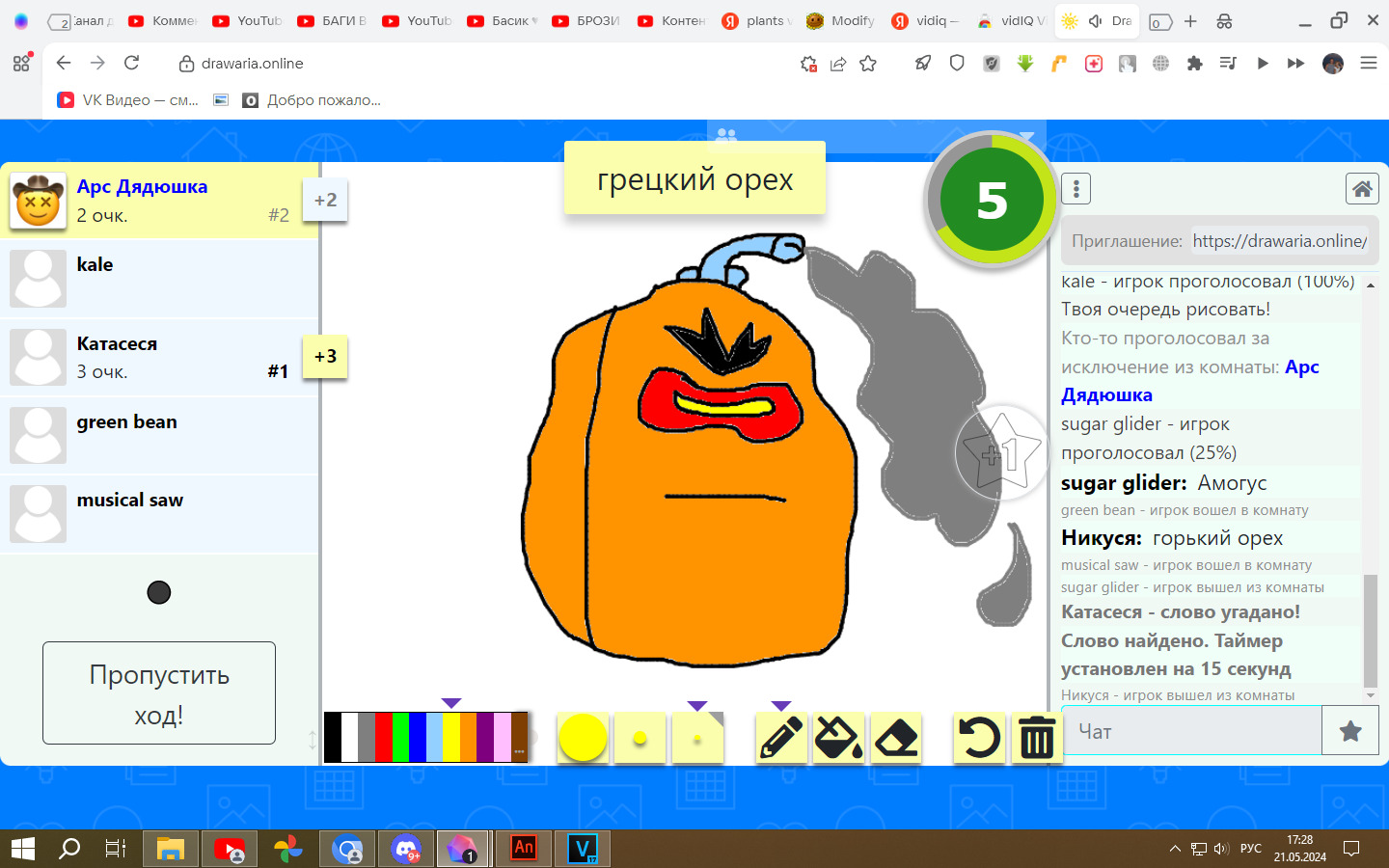Switch to the 'plants' Yandex tab

757,20
